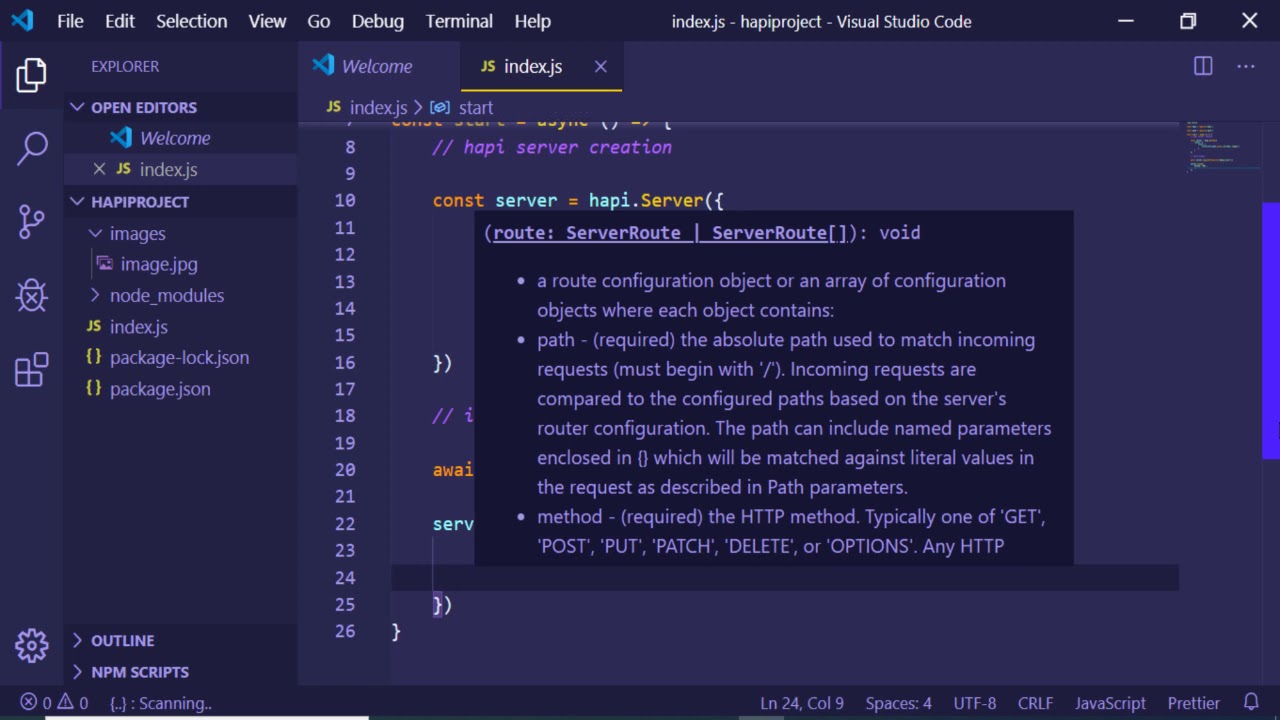Open the Debug view icon
The height and width of the screenshot is (720, 1280).
point(31,295)
